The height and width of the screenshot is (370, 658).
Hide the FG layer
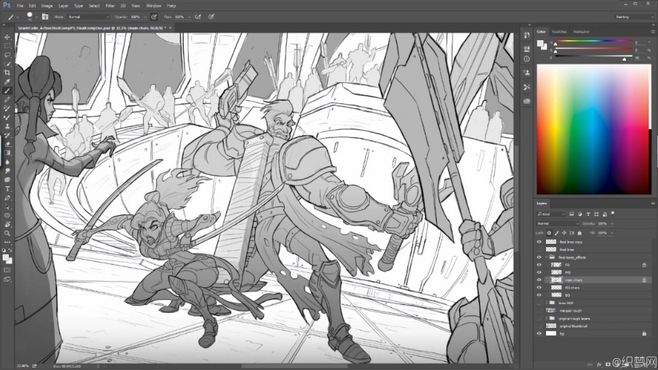pos(539,265)
